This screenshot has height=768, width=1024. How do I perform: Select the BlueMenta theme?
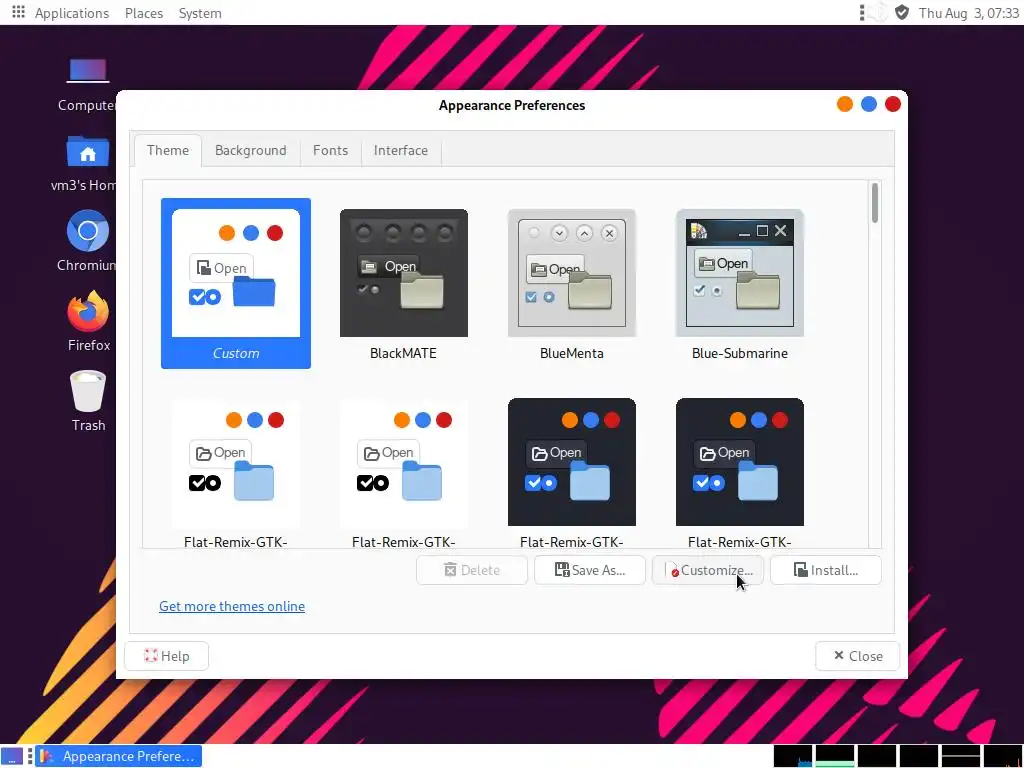pyautogui.click(x=571, y=283)
